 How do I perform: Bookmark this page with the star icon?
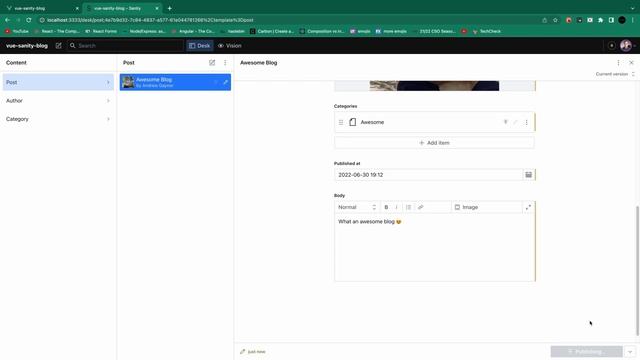click(555, 20)
